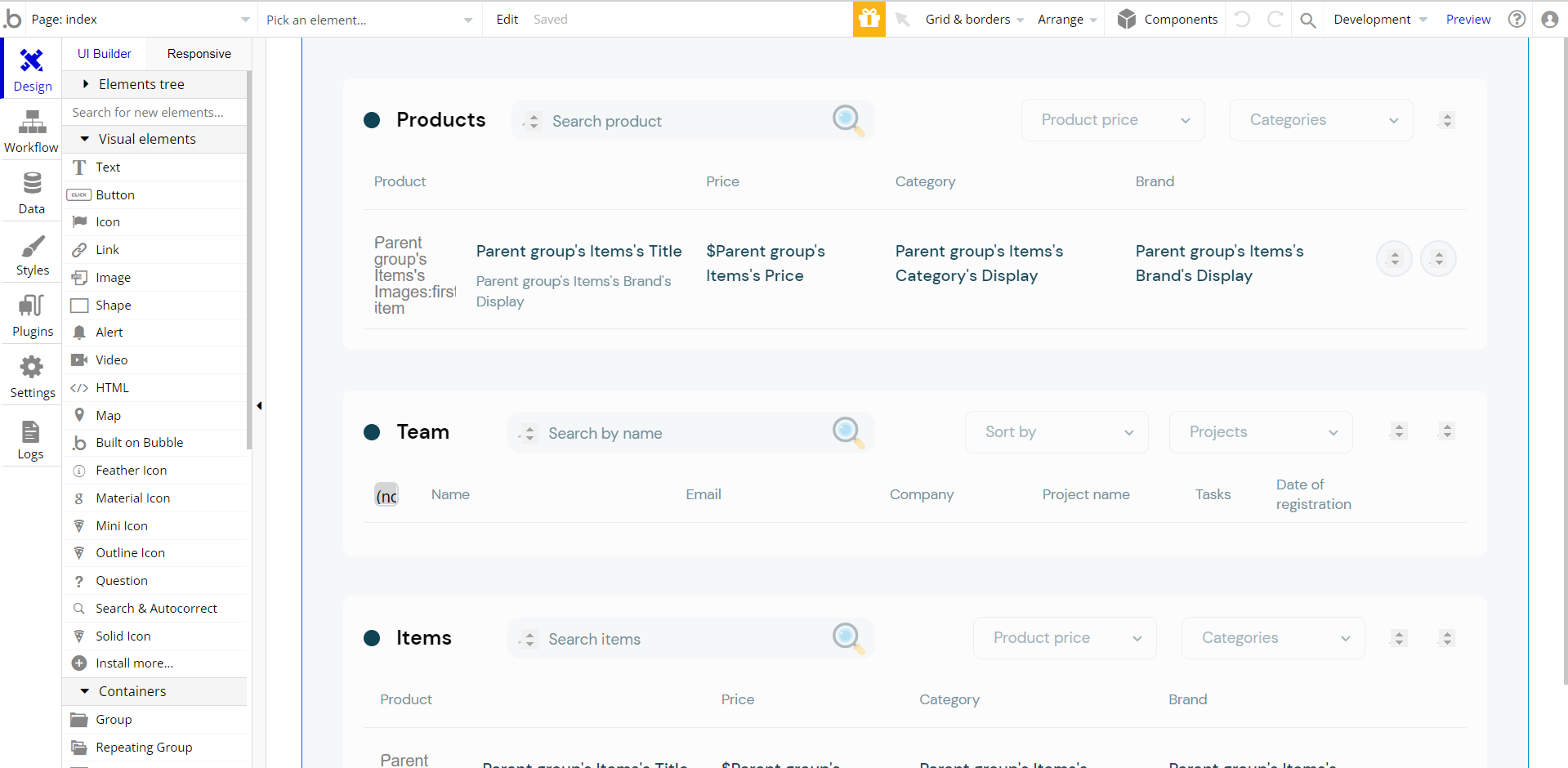Click magnifier icon in Search by name field
The image size is (1568, 768).
(x=848, y=431)
